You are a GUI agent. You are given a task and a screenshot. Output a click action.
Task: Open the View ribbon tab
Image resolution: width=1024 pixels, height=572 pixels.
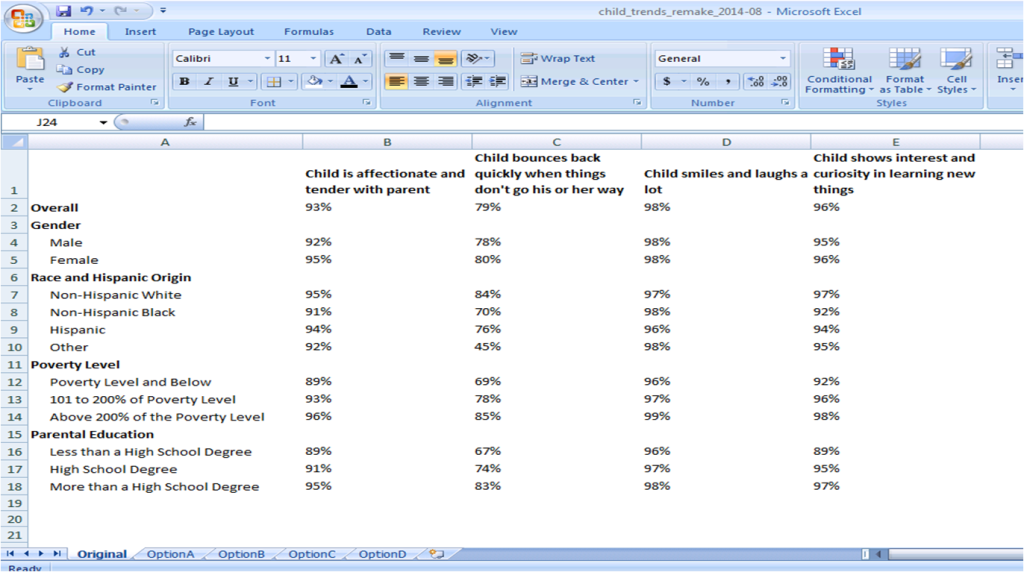(504, 31)
